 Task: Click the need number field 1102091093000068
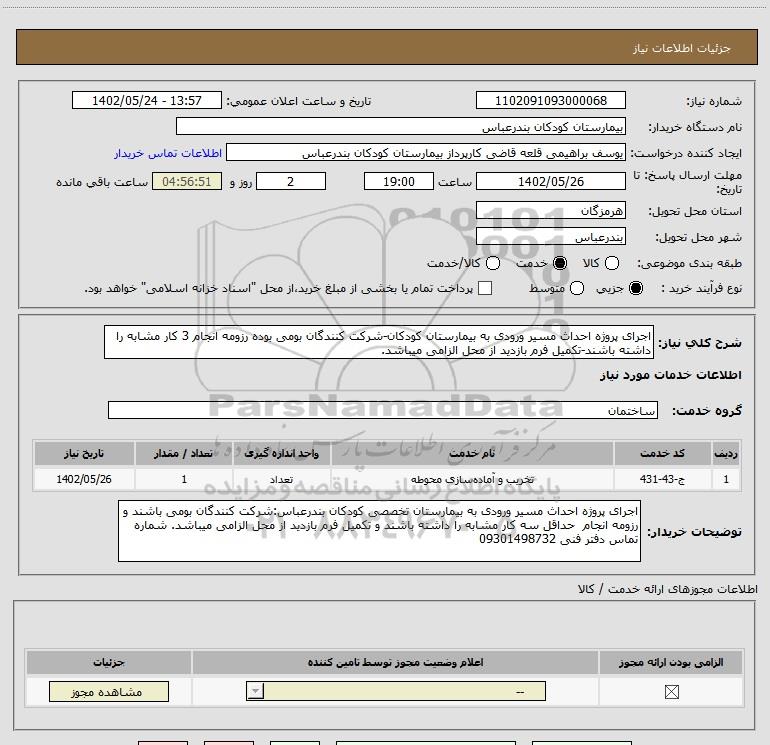[550, 100]
